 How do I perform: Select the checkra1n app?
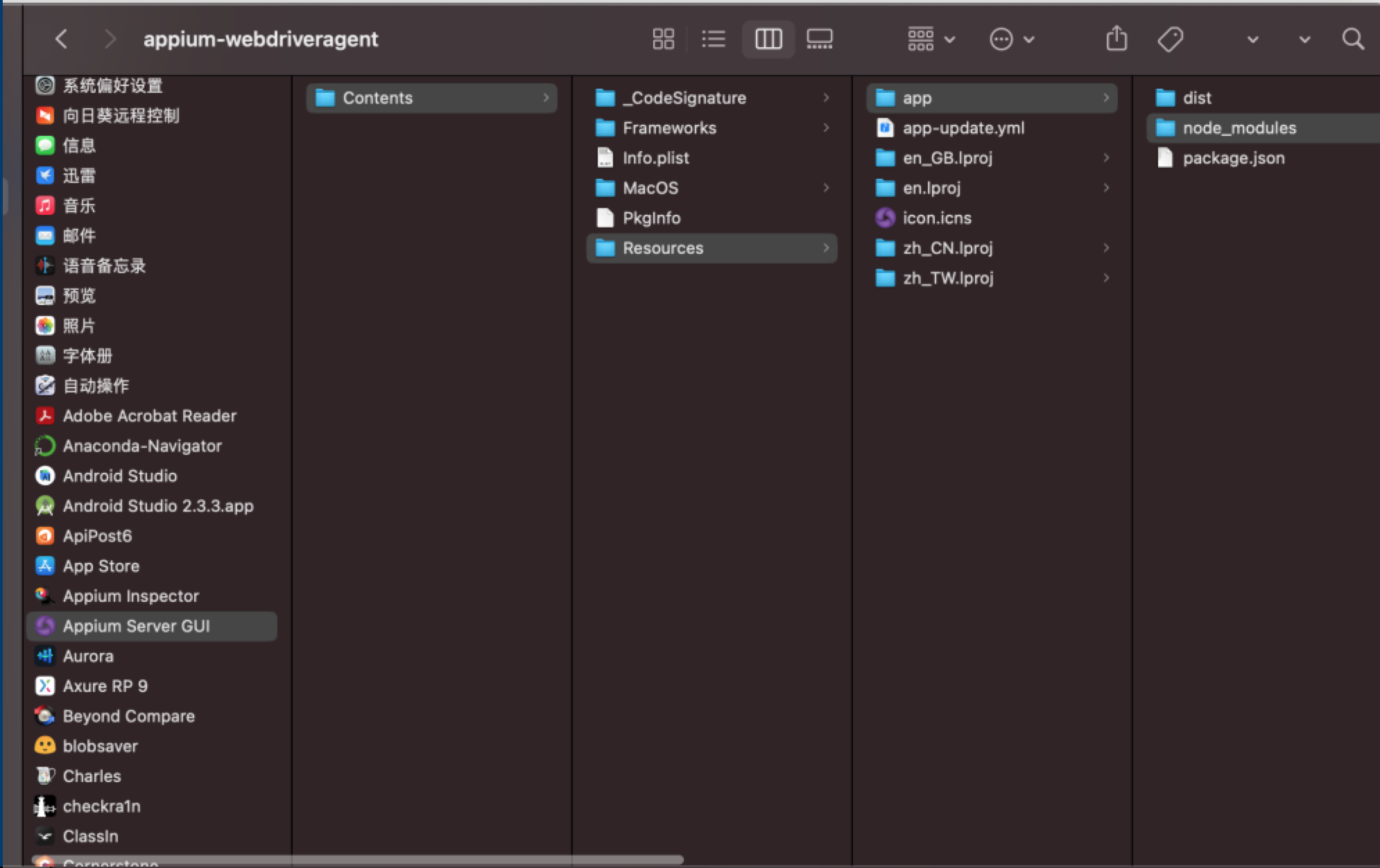[151, 806]
